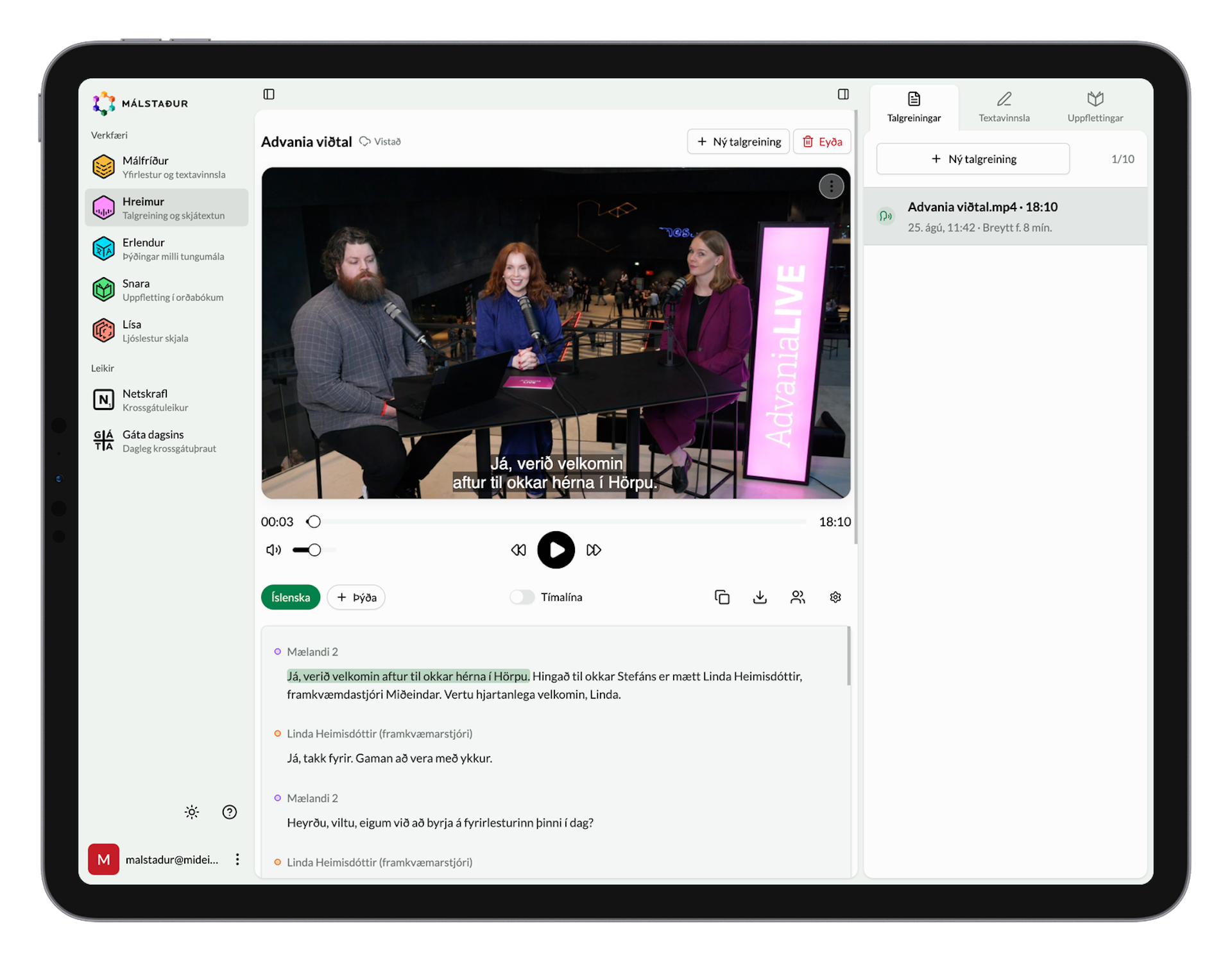Viewport: 1232px width, 963px height.
Task: Open Lísa document OCR tool
Action: [166, 331]
